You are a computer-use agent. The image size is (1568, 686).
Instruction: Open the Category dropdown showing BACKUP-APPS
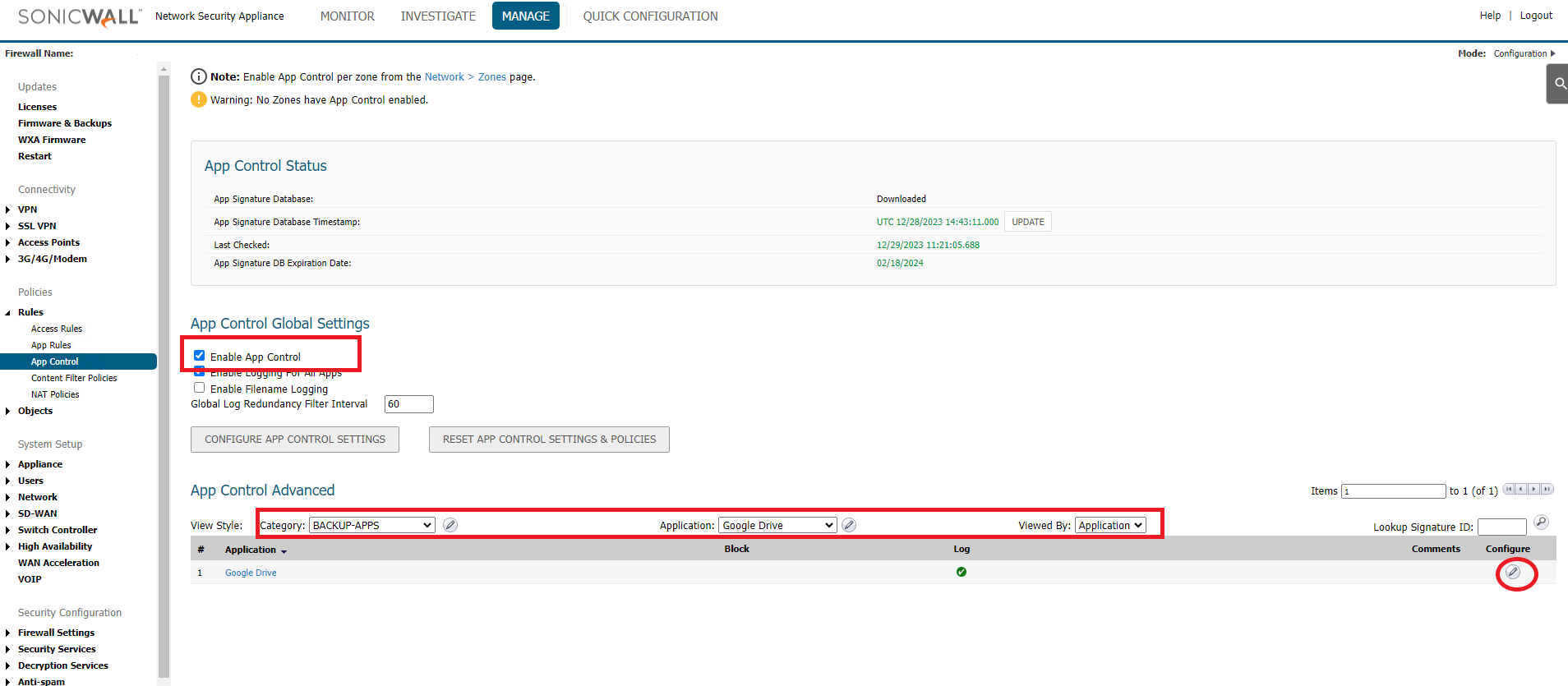(371, 525)
